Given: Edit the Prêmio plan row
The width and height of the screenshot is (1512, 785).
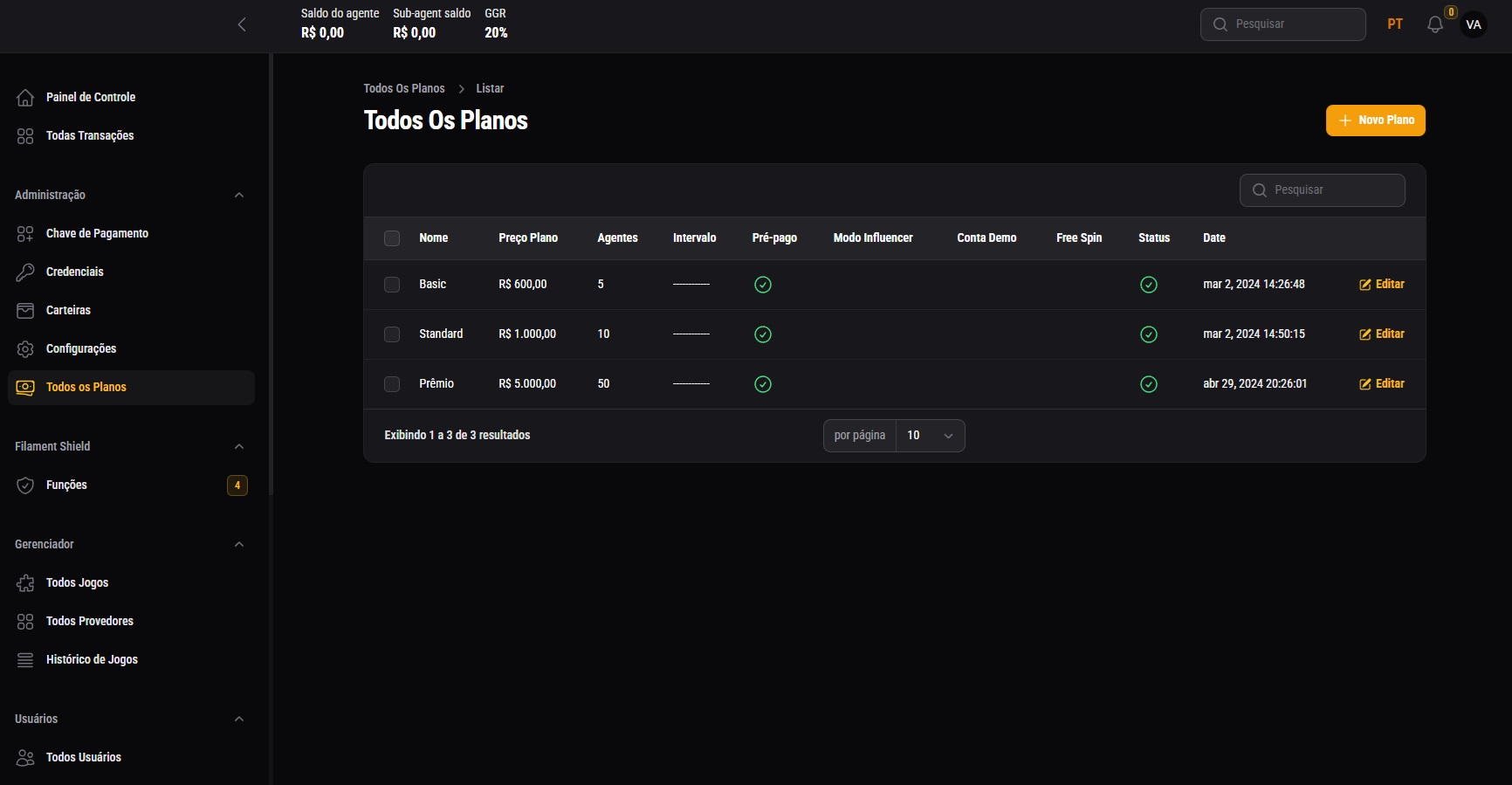Looking at the screenshot, I should point(1382,384).
